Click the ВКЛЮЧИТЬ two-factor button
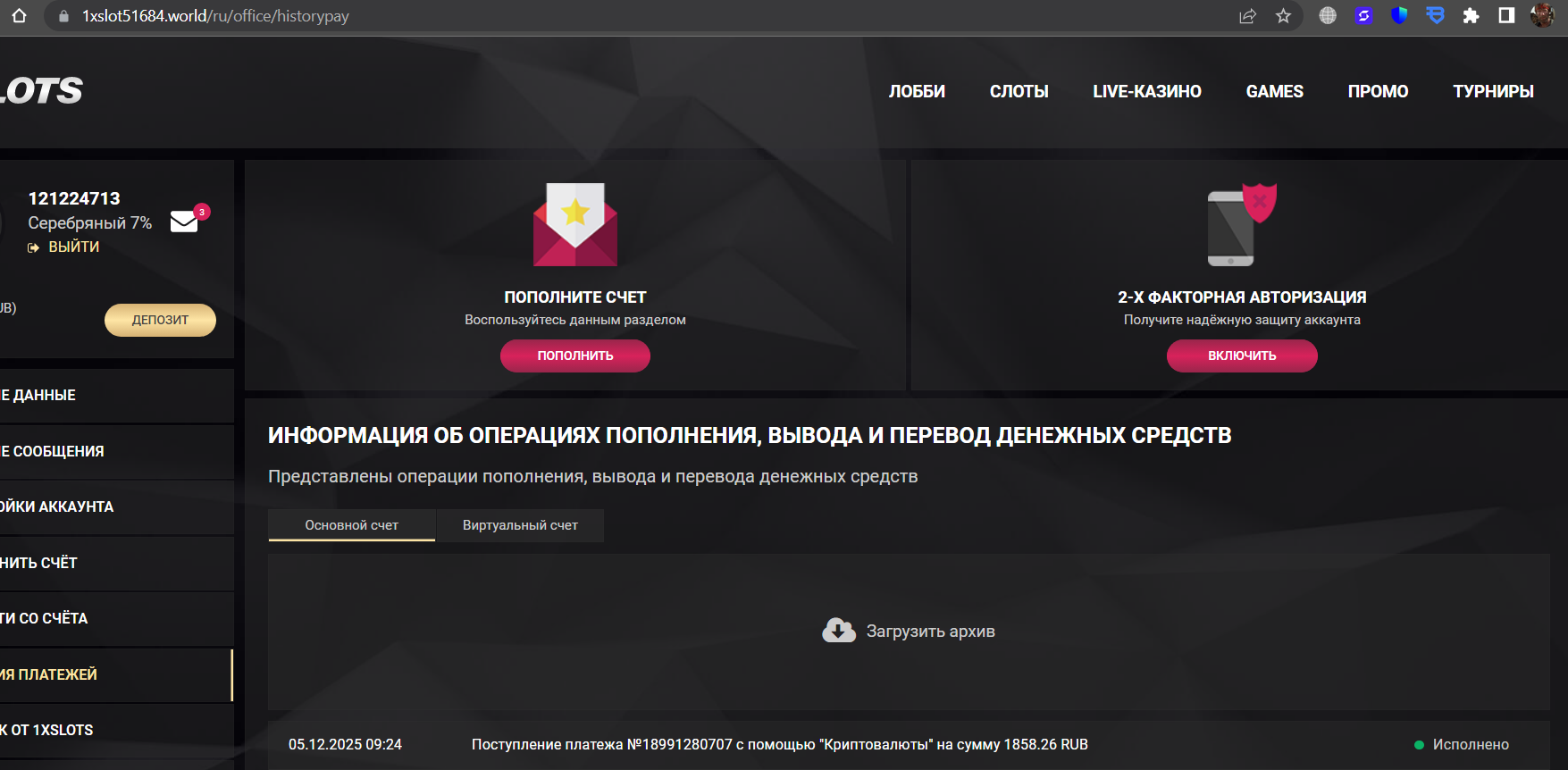The width and height of the screenshot is (1568, 770). 1242,356
